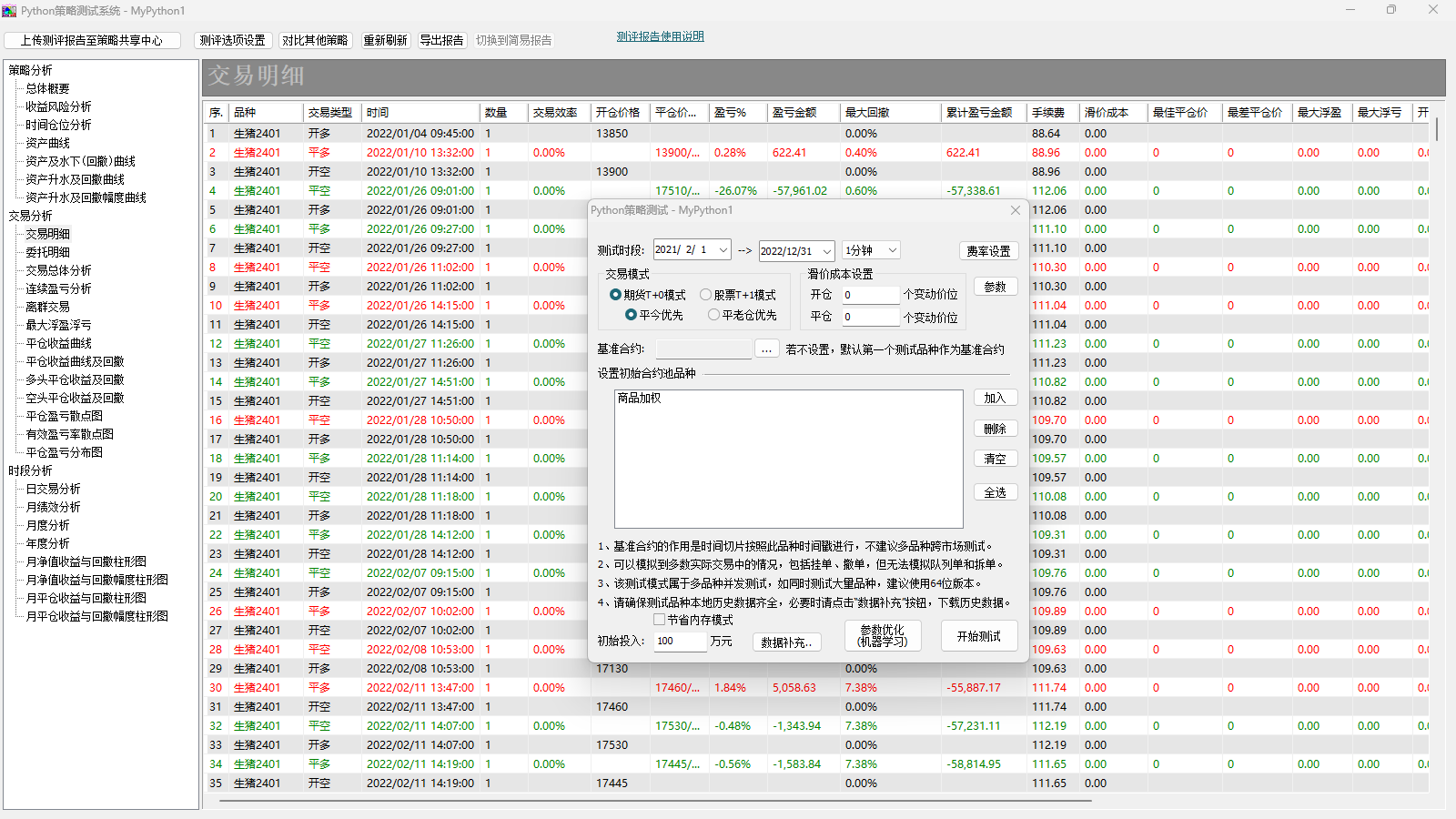Click the '...' browse button for 基准合约
The width and height of the screenshot is (1456, 819).
pyautogui.click(x=767, y=349)
